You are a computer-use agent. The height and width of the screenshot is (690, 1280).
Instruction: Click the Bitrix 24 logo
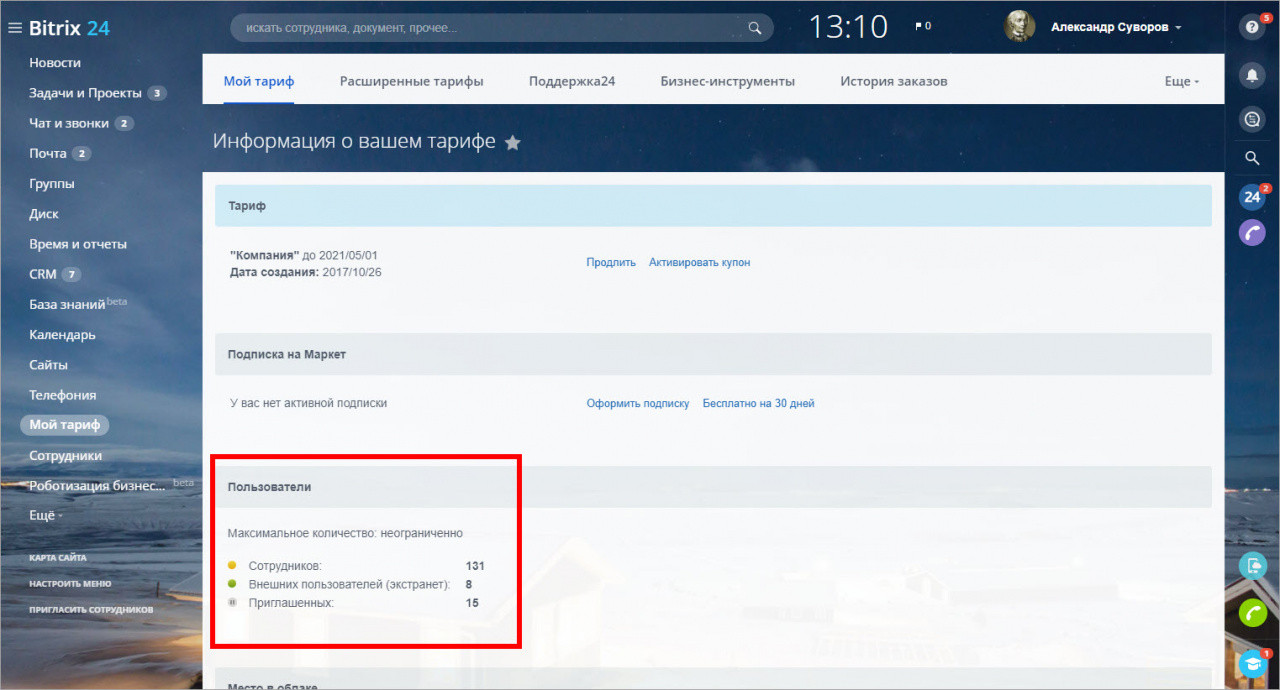coord(69,28)
